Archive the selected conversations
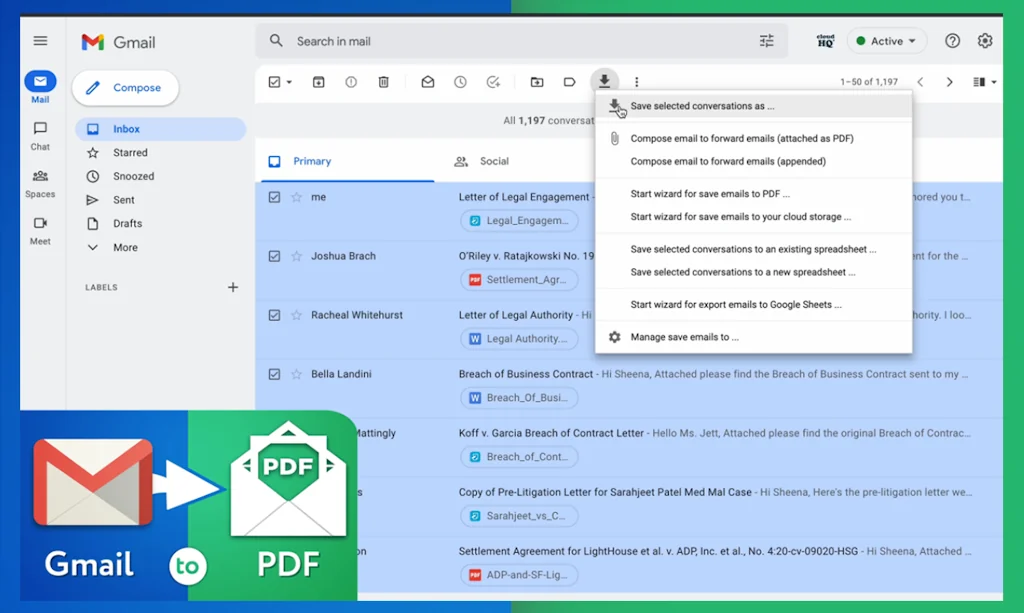The height and width of the screenshot is (613, 1024). pyautogui.click(x=318, y=82)
